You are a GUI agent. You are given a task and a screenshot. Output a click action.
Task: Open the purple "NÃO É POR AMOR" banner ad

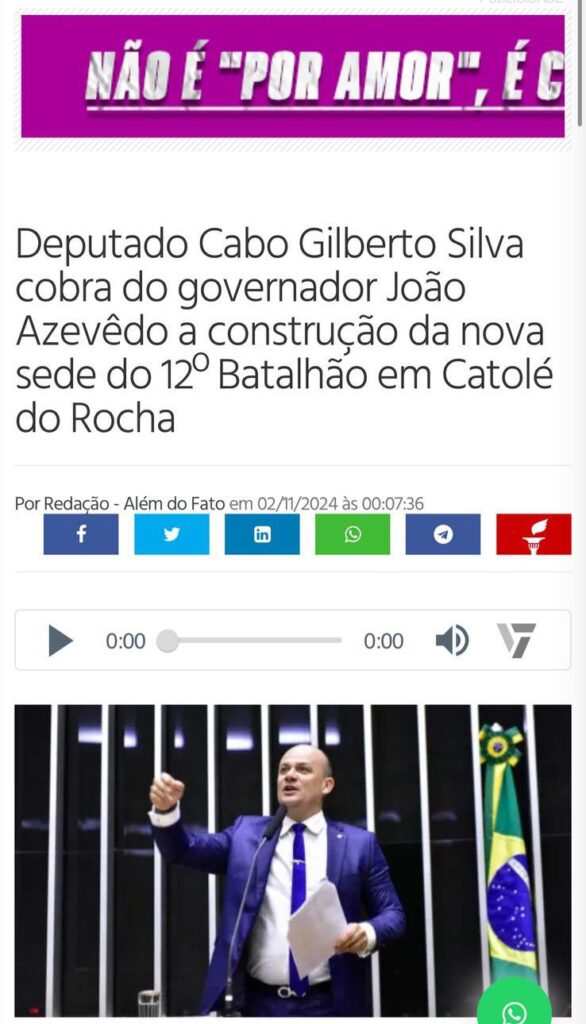coord(293,76)
